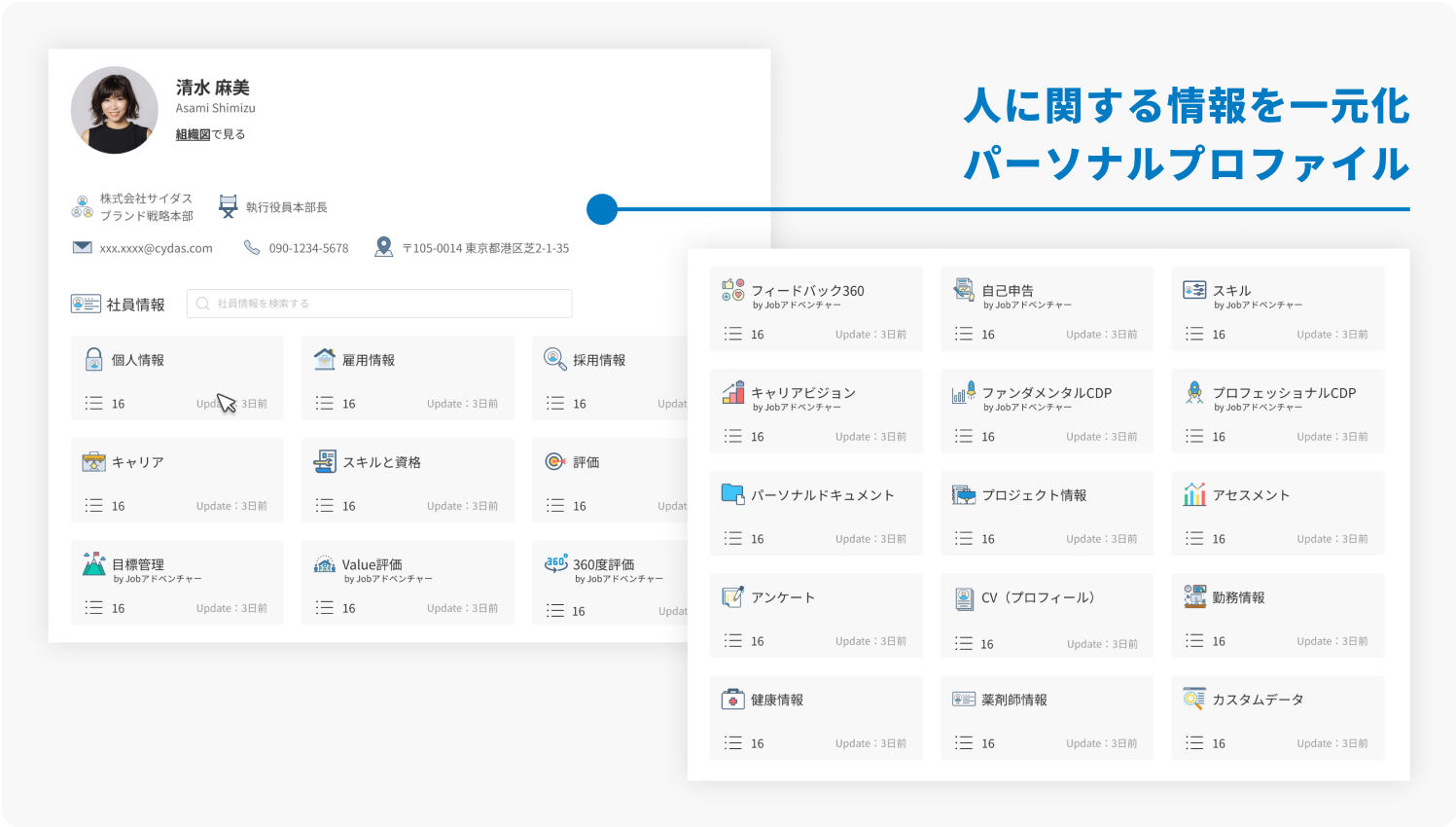Open the スキルと資格 card
The image size is (1456, 827).
[x=408, y=480]
